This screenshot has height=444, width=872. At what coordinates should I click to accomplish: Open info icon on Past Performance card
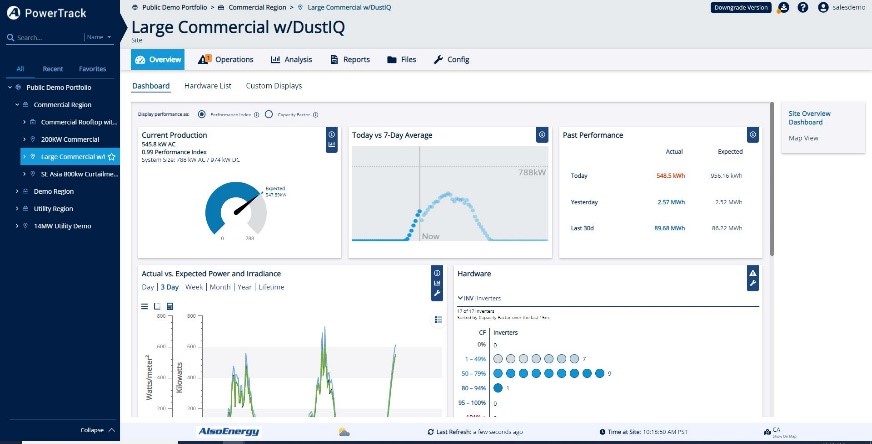pyautogui.click(x=752, y=135)
